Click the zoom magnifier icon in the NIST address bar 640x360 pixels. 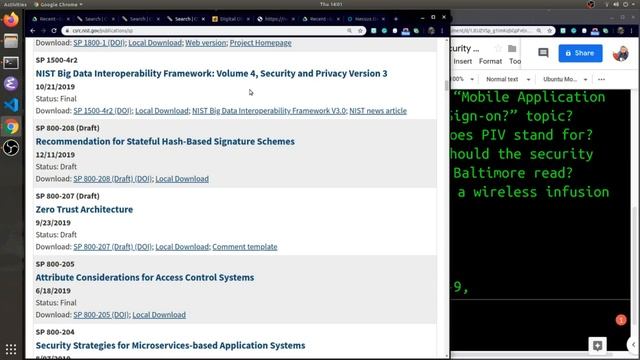349,31
